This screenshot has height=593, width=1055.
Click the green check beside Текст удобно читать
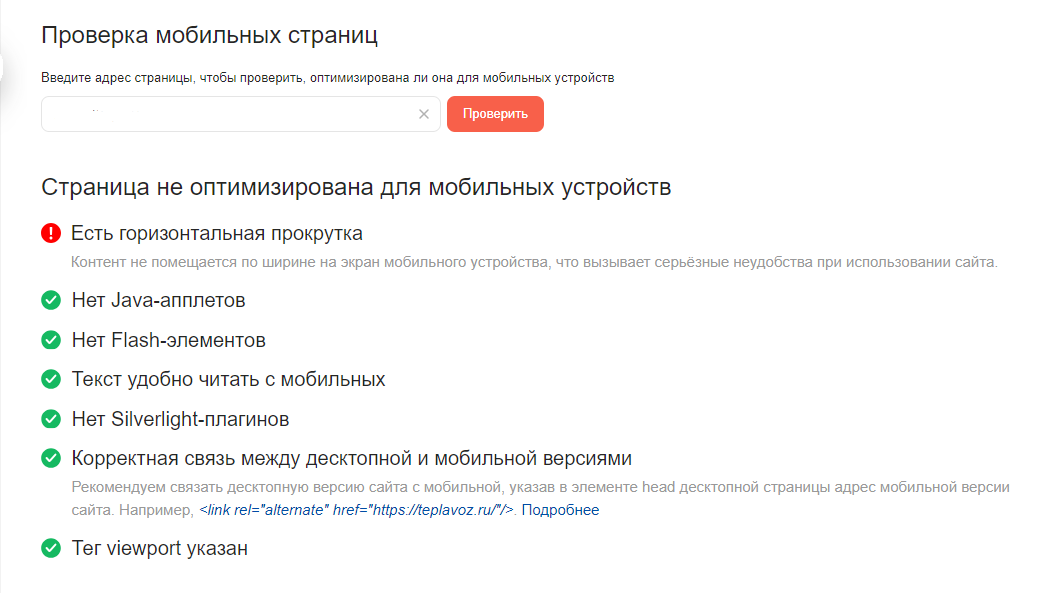[x=51, y=379]
